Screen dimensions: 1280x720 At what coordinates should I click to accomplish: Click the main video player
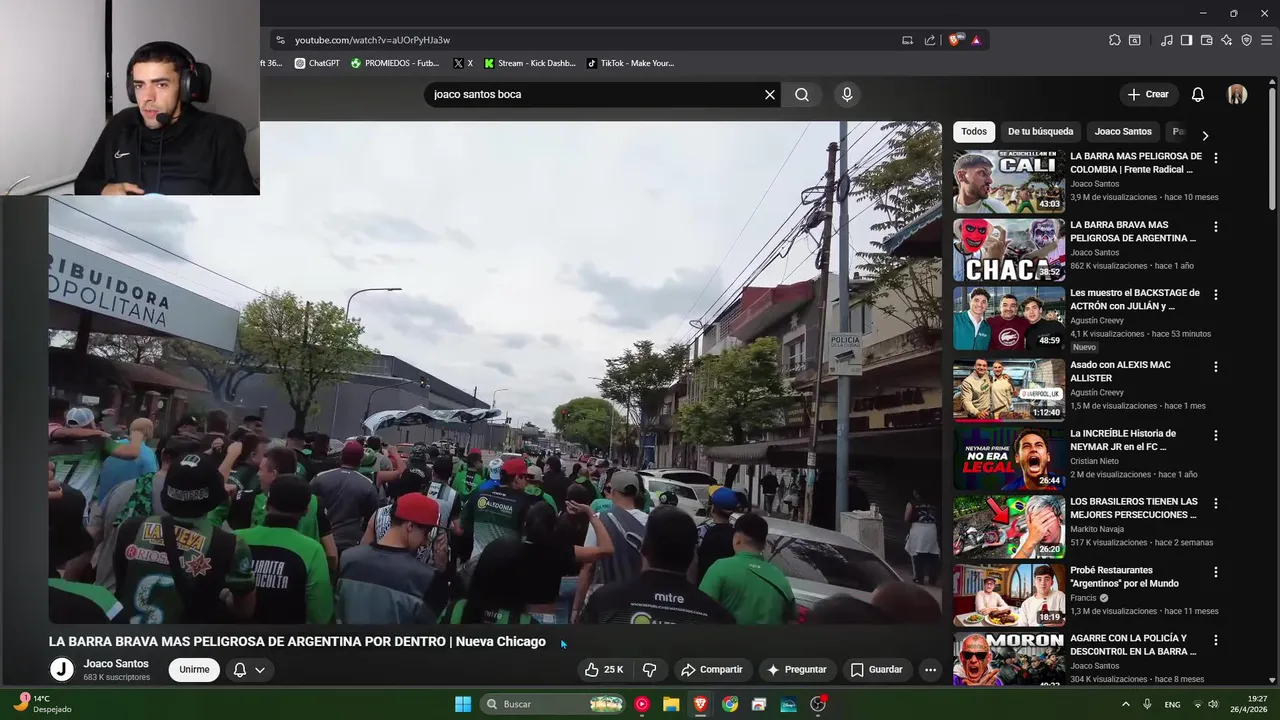coord(495,373)
